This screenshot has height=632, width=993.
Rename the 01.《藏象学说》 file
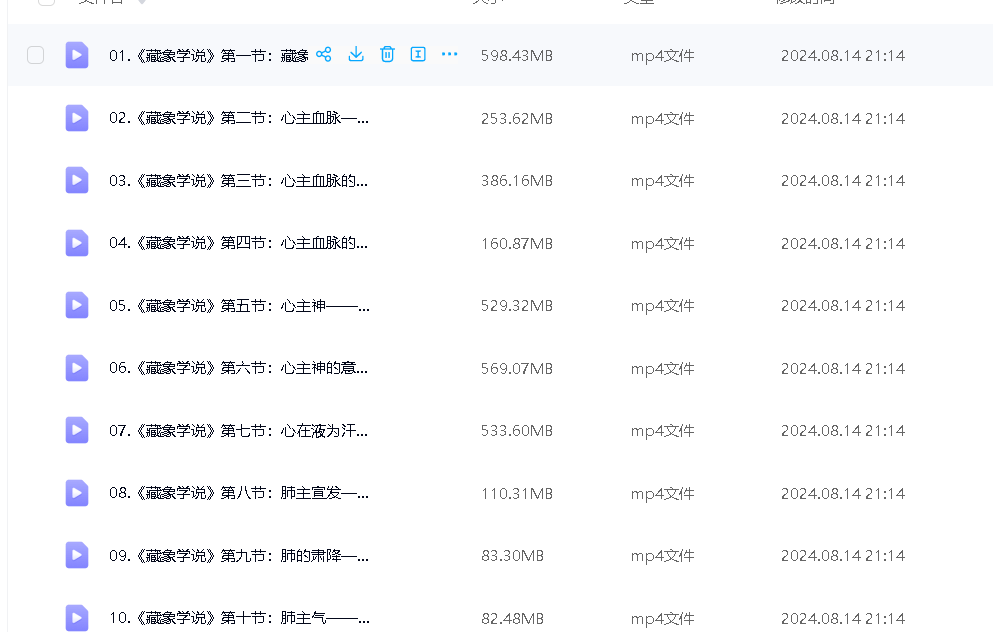pyautogui.click(x=418, y=55)
